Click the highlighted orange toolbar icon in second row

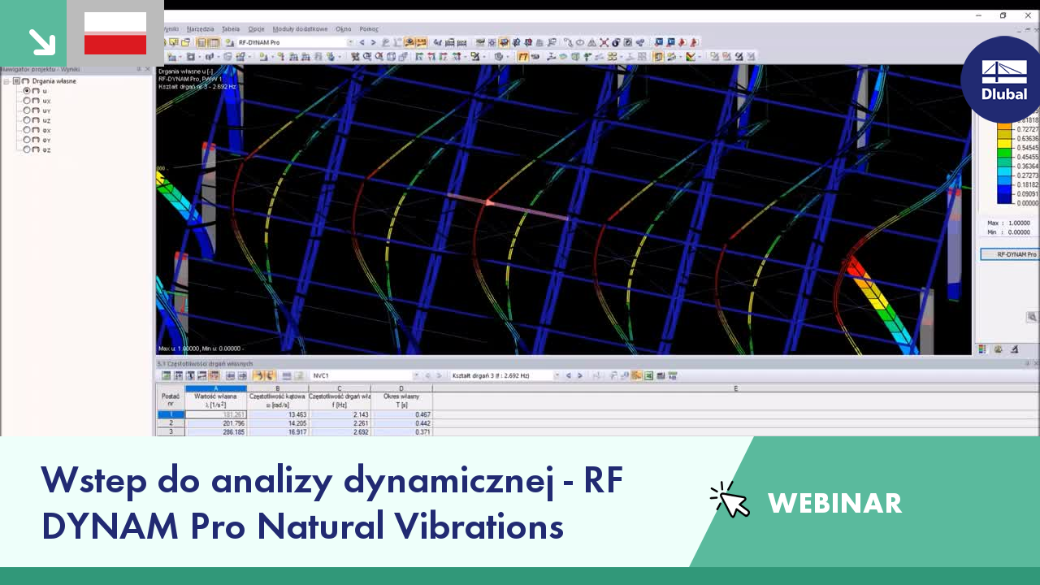(523, 57)
